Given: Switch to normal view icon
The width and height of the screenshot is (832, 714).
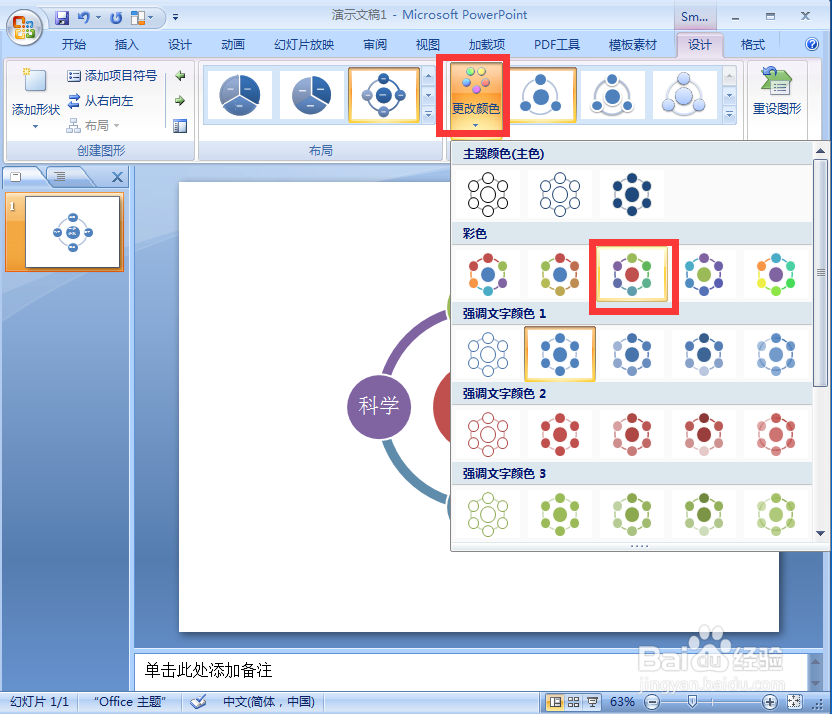Looking at the screenshot, I should point(555,702).
